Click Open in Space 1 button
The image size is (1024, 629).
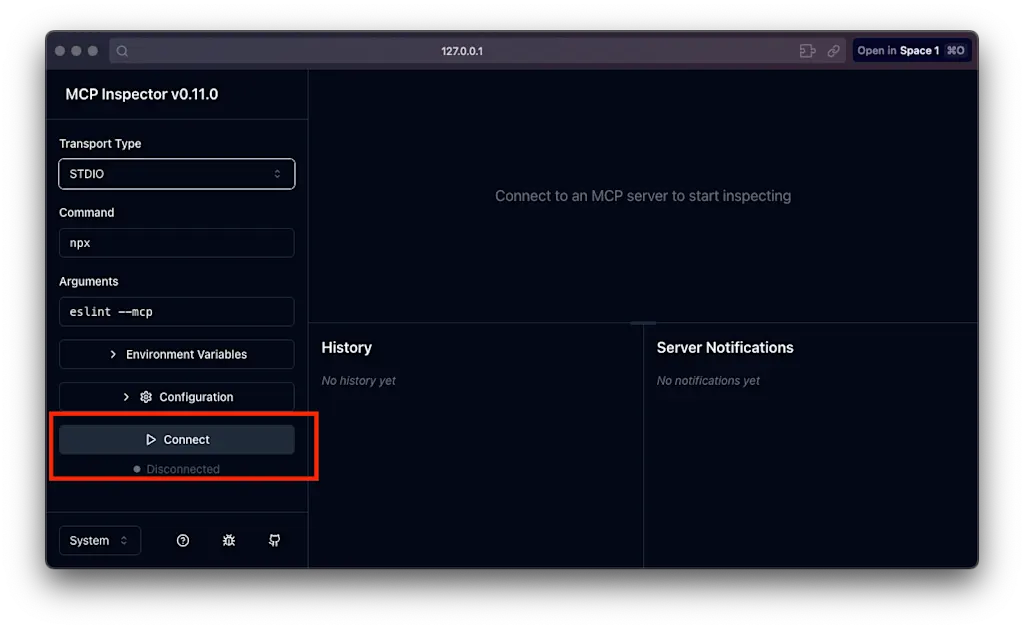pyautogui.click(x=911, y=51)
